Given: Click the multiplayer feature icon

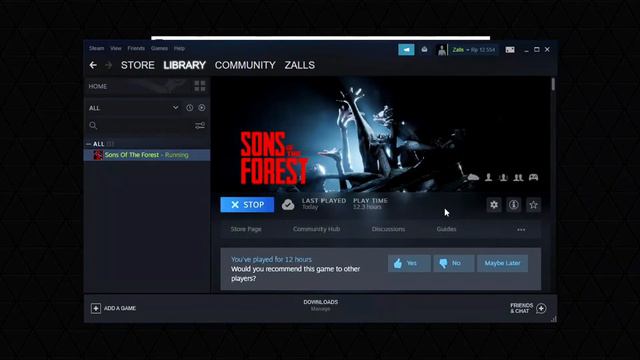Looking at the screenshot, I should [x=503, y=177].
